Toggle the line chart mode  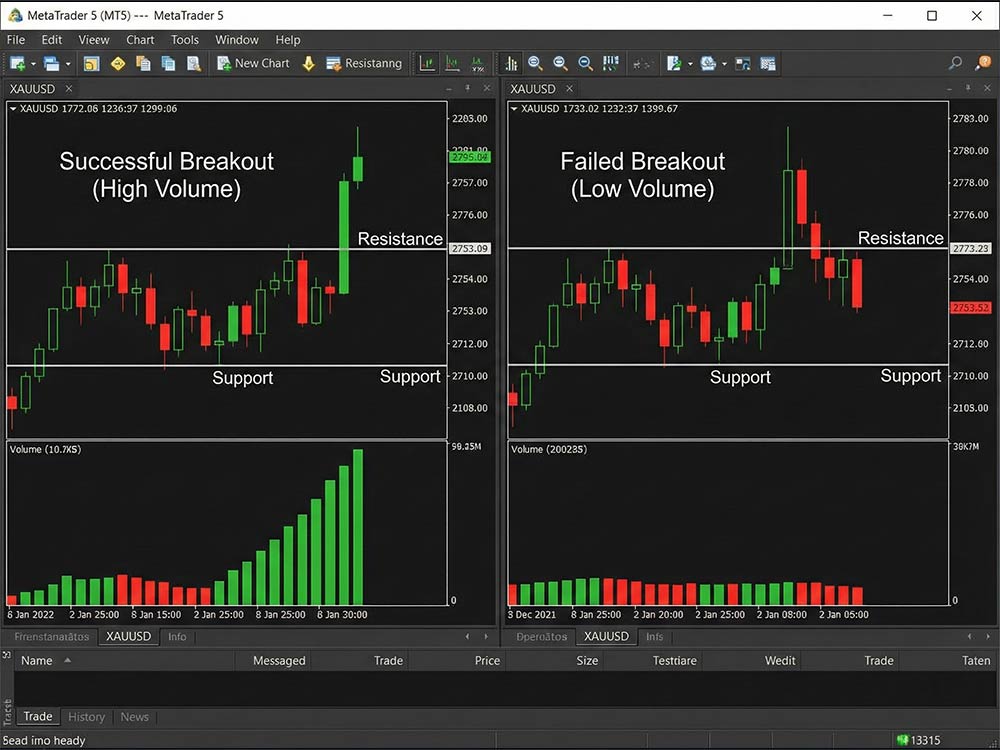tap(477, 63)
